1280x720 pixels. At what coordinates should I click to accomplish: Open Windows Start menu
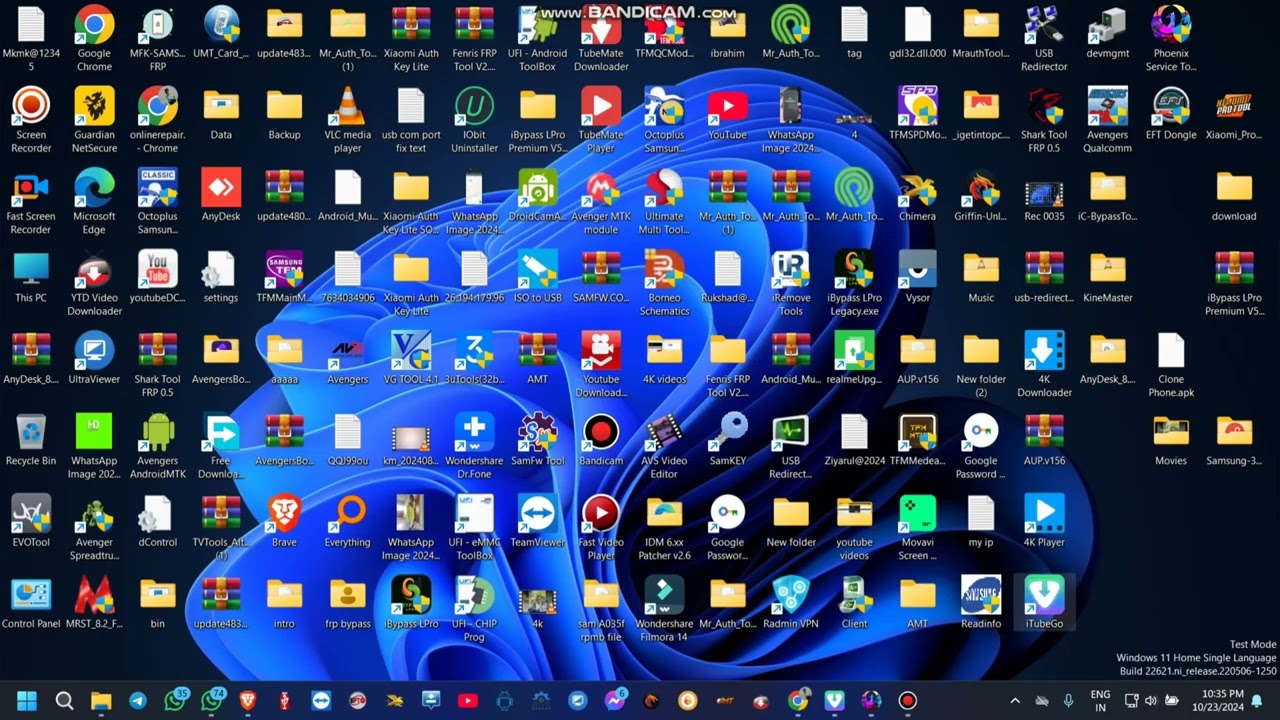27,701
